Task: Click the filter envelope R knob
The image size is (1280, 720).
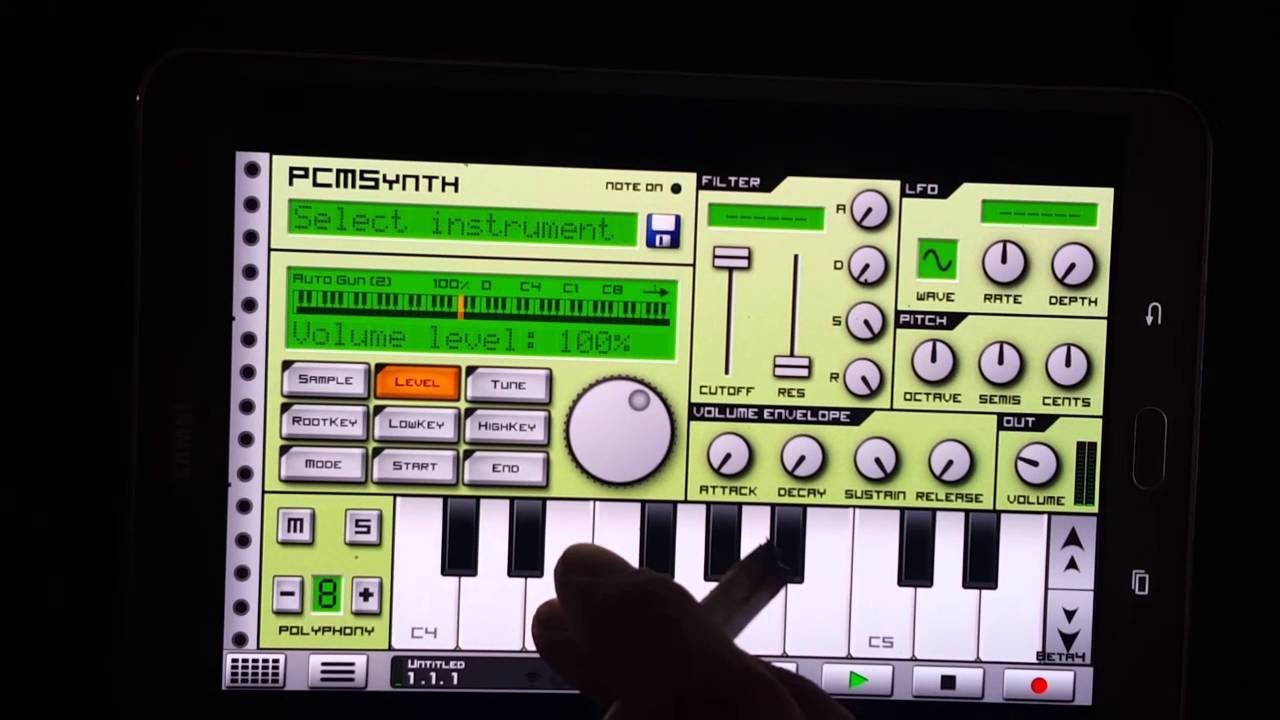Action: (862, 378)
